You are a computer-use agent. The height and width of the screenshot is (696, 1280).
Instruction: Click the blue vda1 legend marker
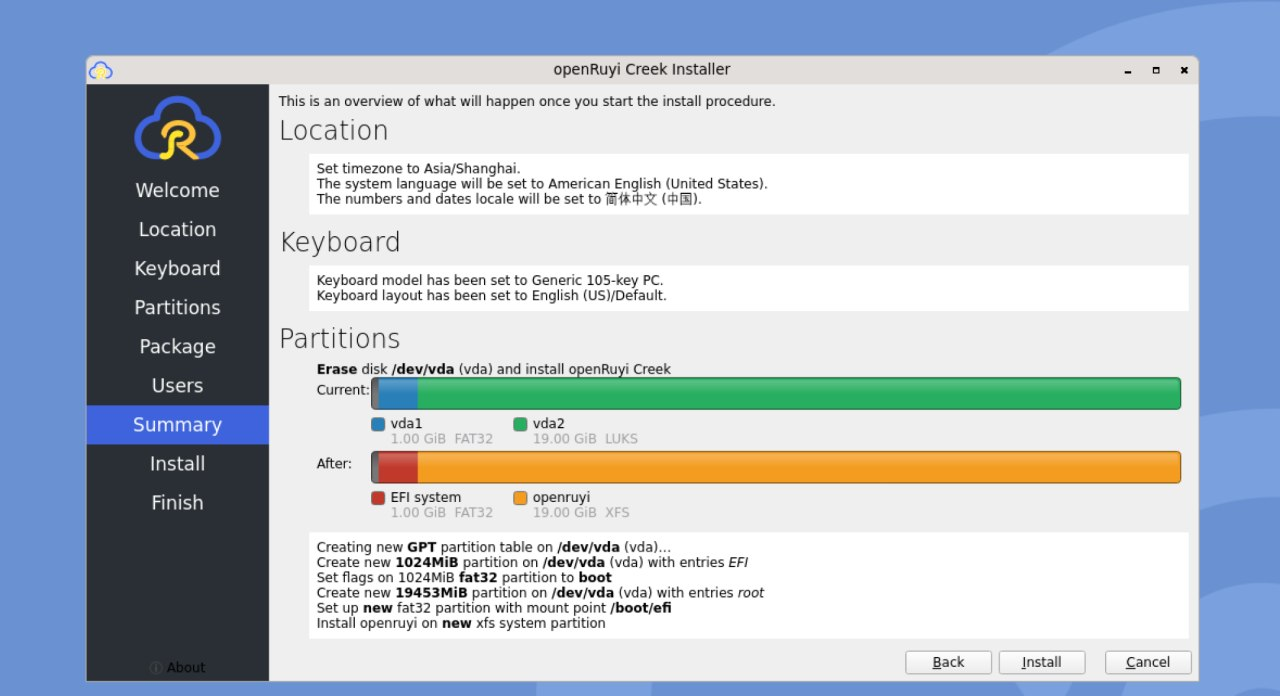coord(379,424)
